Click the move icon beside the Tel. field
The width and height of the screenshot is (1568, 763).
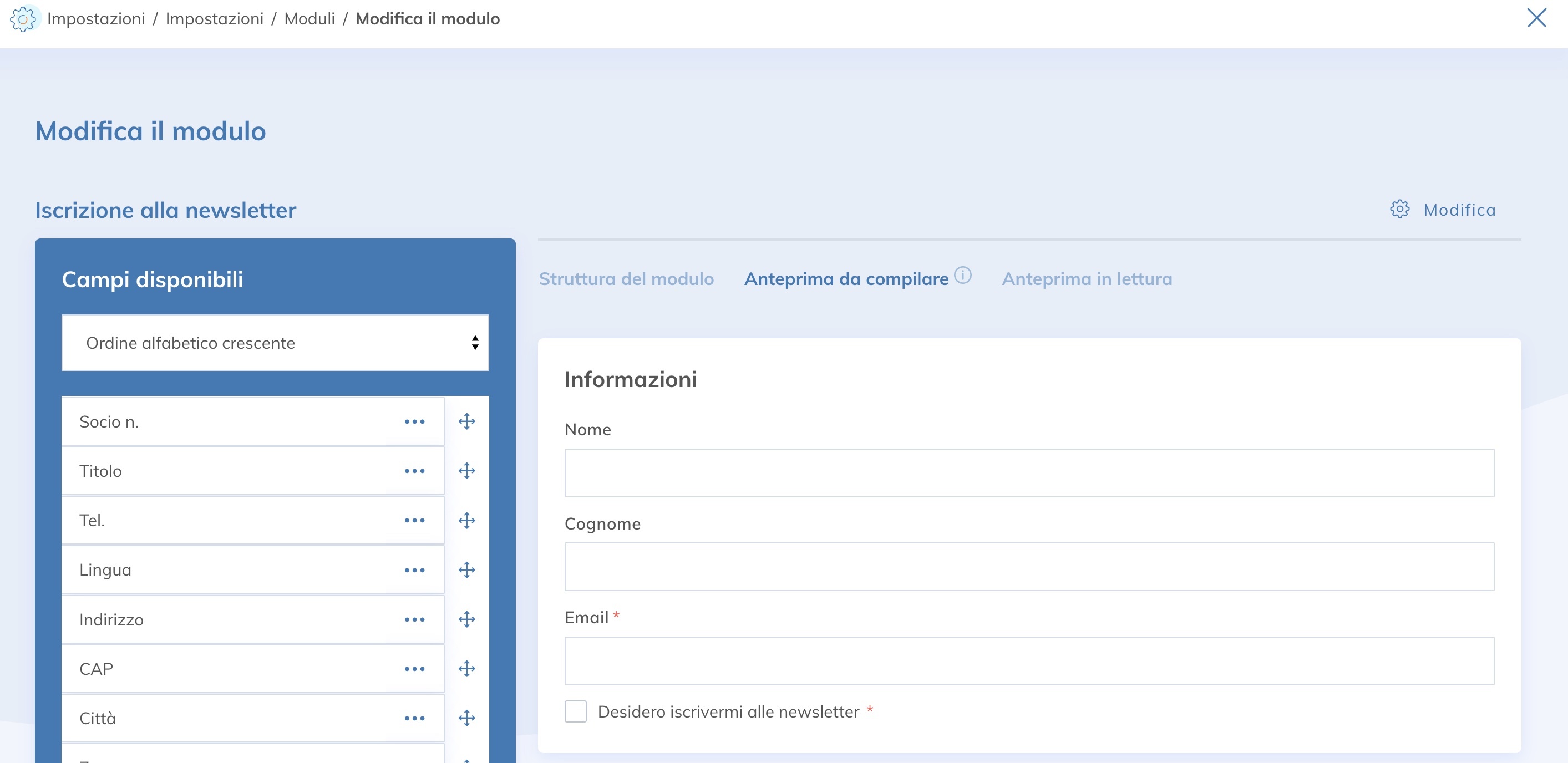466,520
